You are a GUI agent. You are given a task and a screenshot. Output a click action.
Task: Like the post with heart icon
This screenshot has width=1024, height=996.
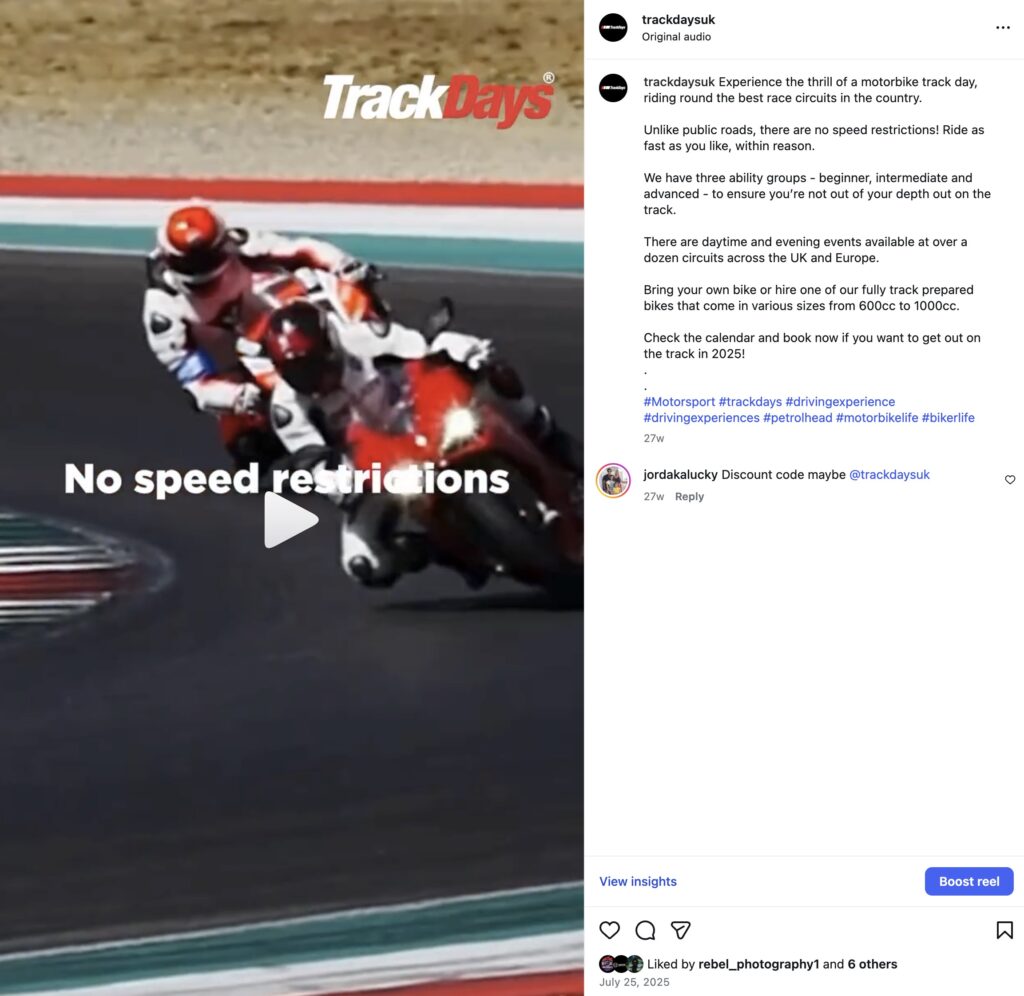tap(609, 929)
